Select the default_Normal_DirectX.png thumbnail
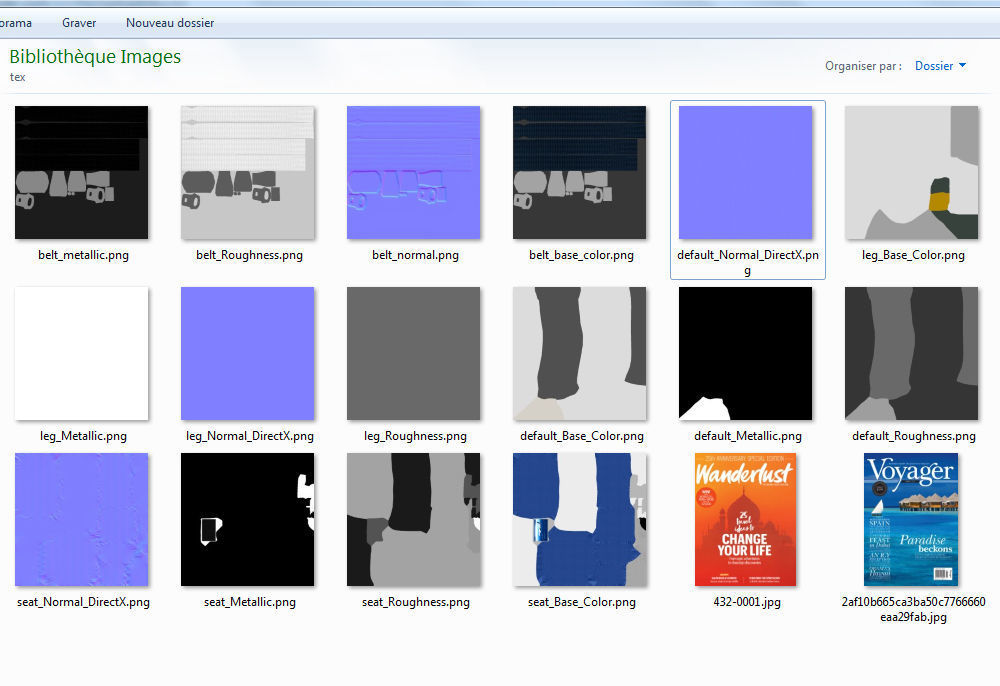The width and height of the screenshot is (1000, 686). pos(746,172)
